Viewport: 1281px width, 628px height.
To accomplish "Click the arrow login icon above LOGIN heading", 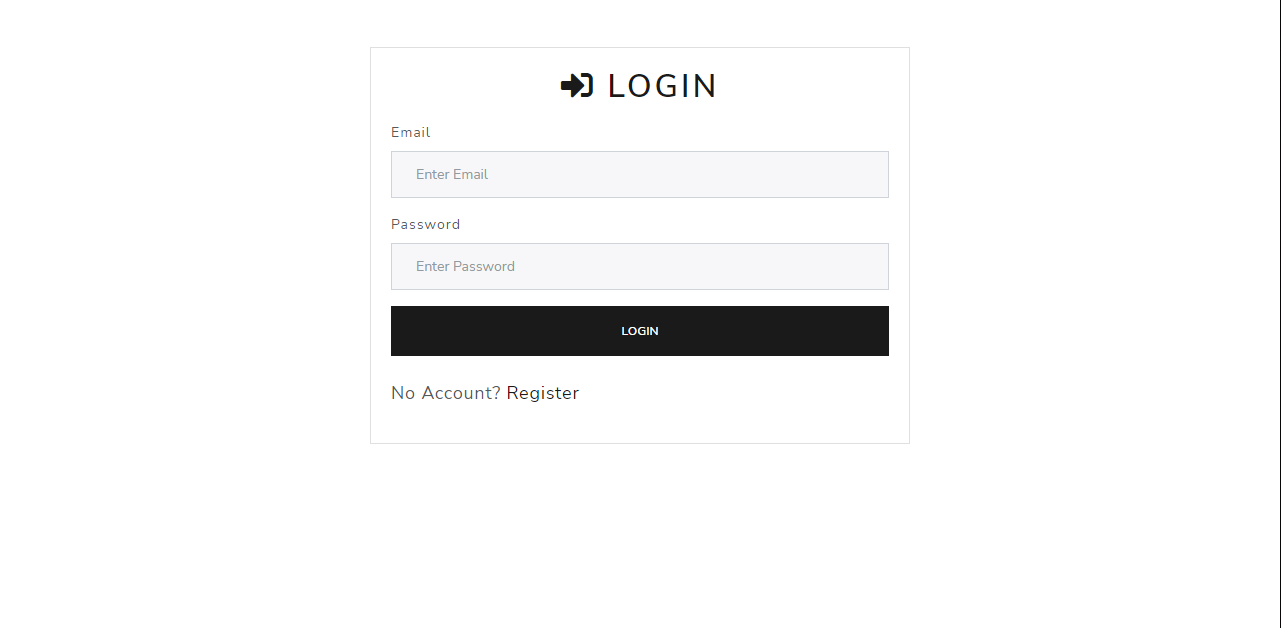I will pos(575,85).
